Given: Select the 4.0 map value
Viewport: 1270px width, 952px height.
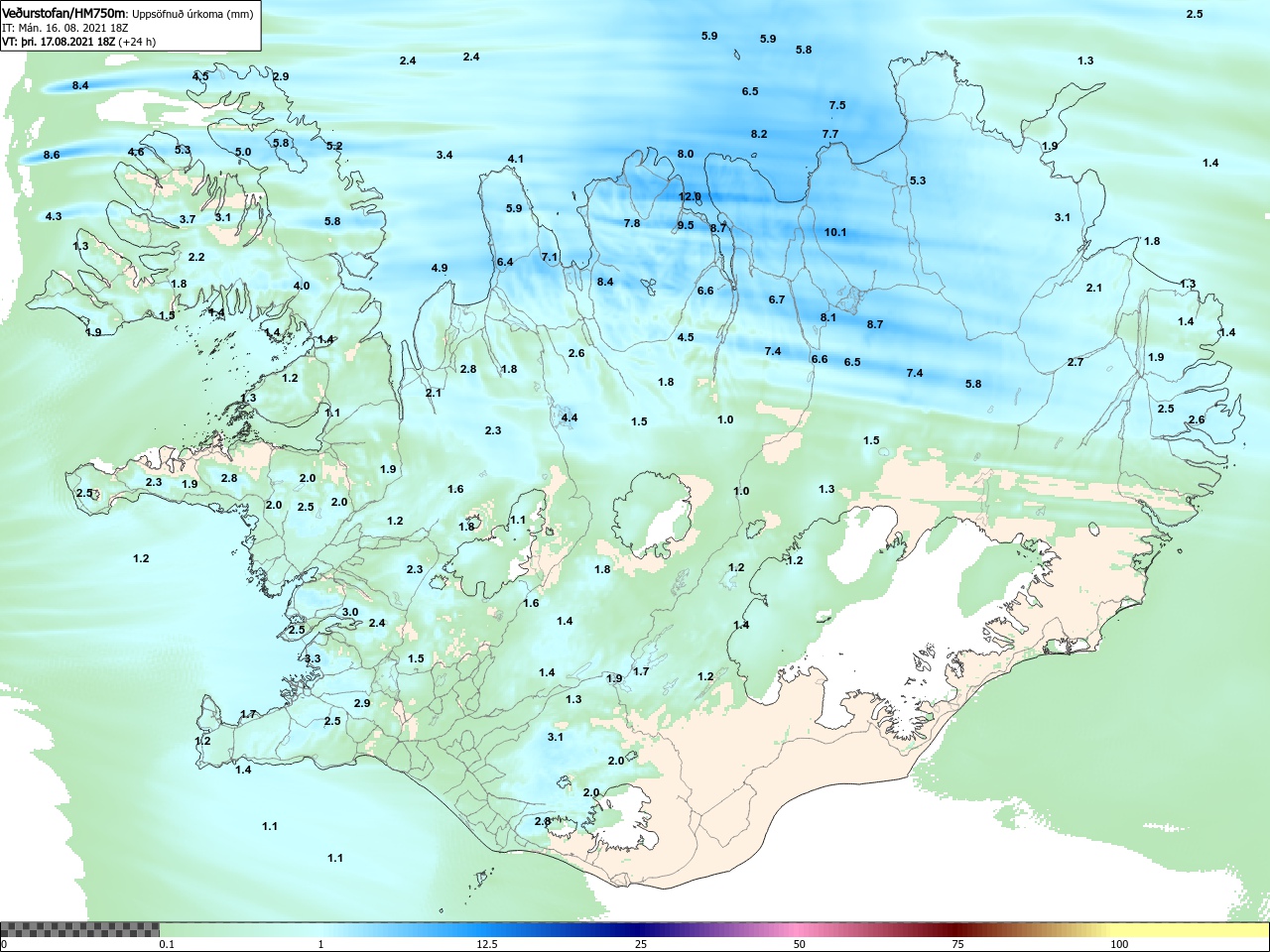Looking at the screenshot, I should pos(302,286).
